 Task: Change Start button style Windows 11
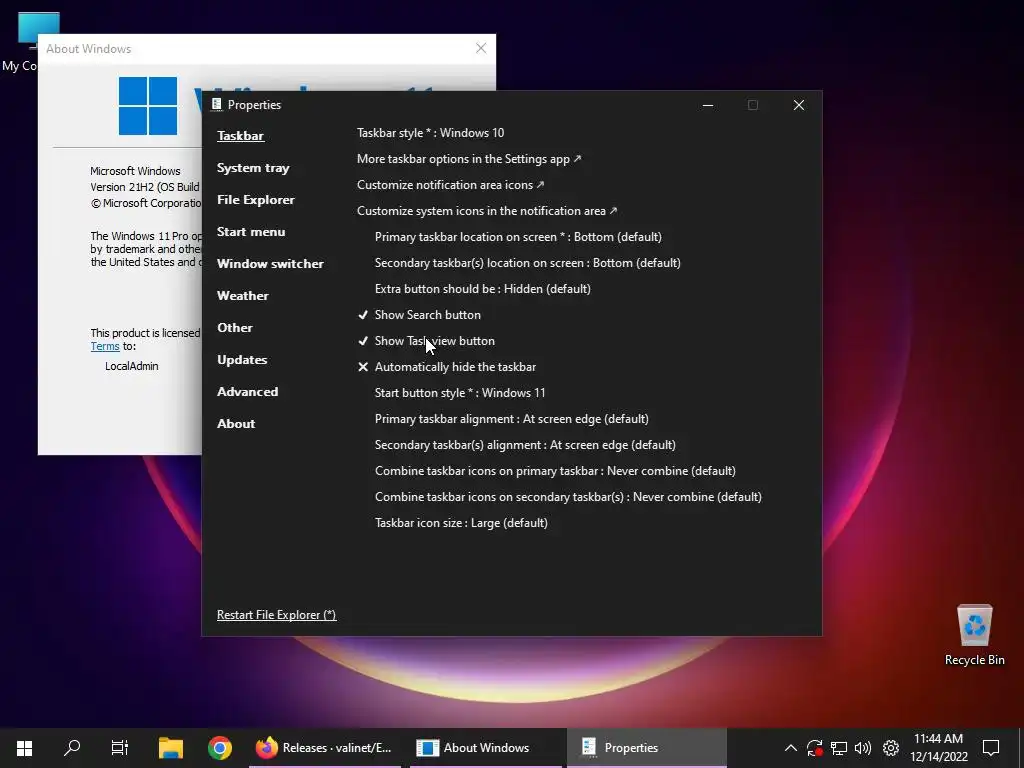coord(460,393)
